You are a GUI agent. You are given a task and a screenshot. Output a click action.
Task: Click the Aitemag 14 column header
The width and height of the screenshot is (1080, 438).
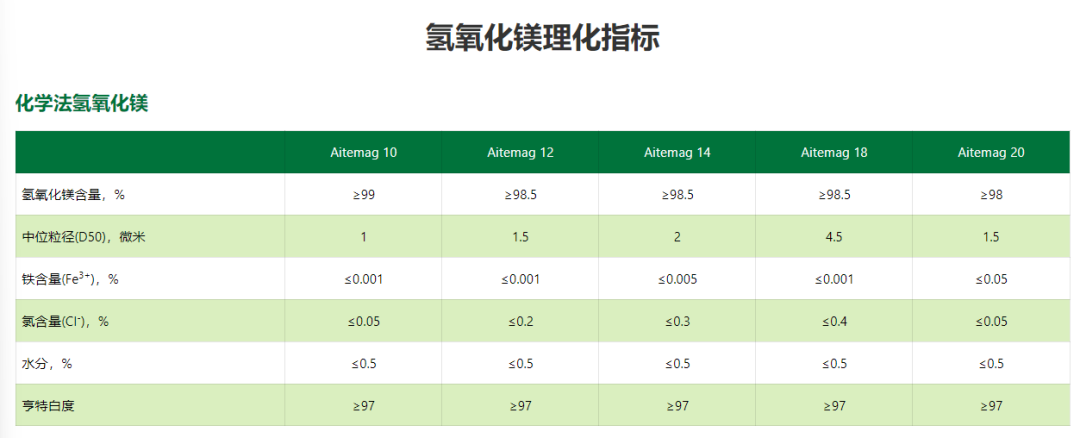click(677, 153)
